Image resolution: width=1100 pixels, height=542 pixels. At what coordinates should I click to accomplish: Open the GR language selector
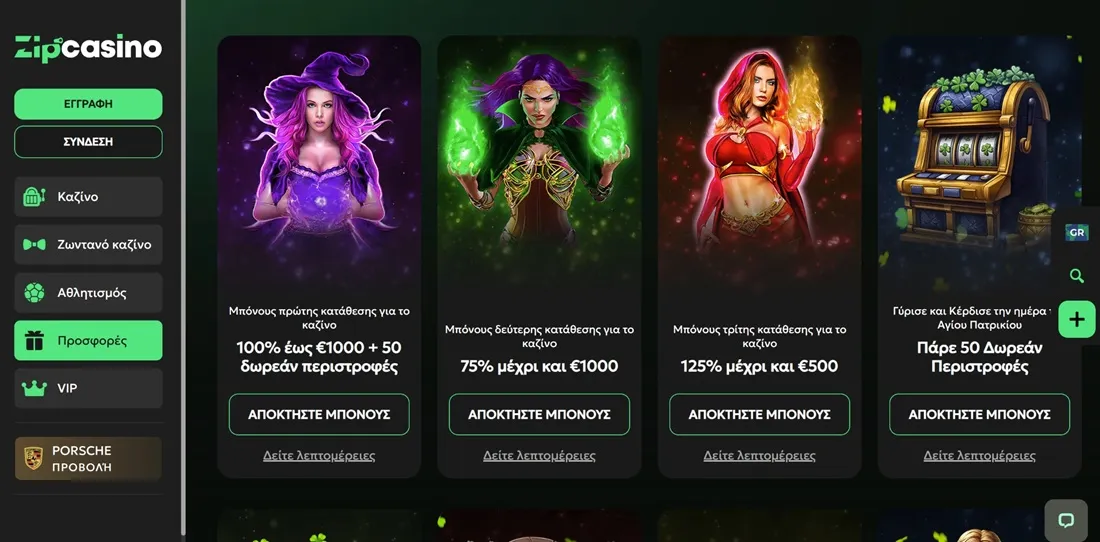(x=1076, y=233)
